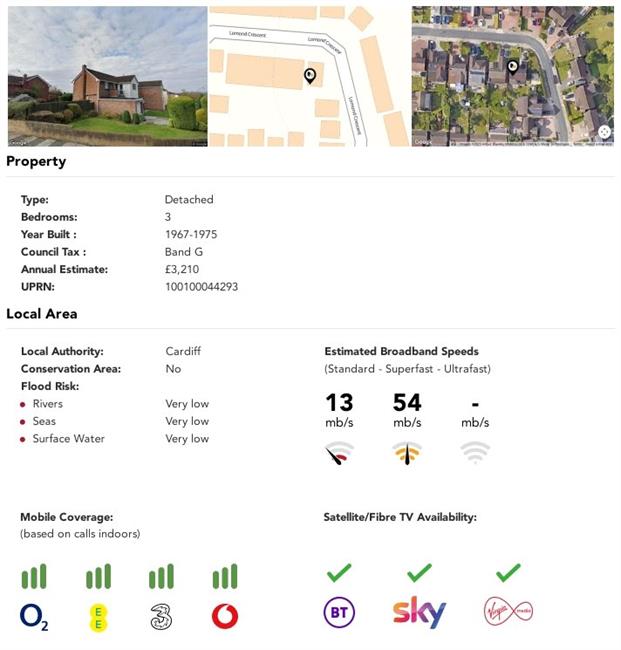Click the UPRN number 100100044293
The image size is (621, 650).
201,287
